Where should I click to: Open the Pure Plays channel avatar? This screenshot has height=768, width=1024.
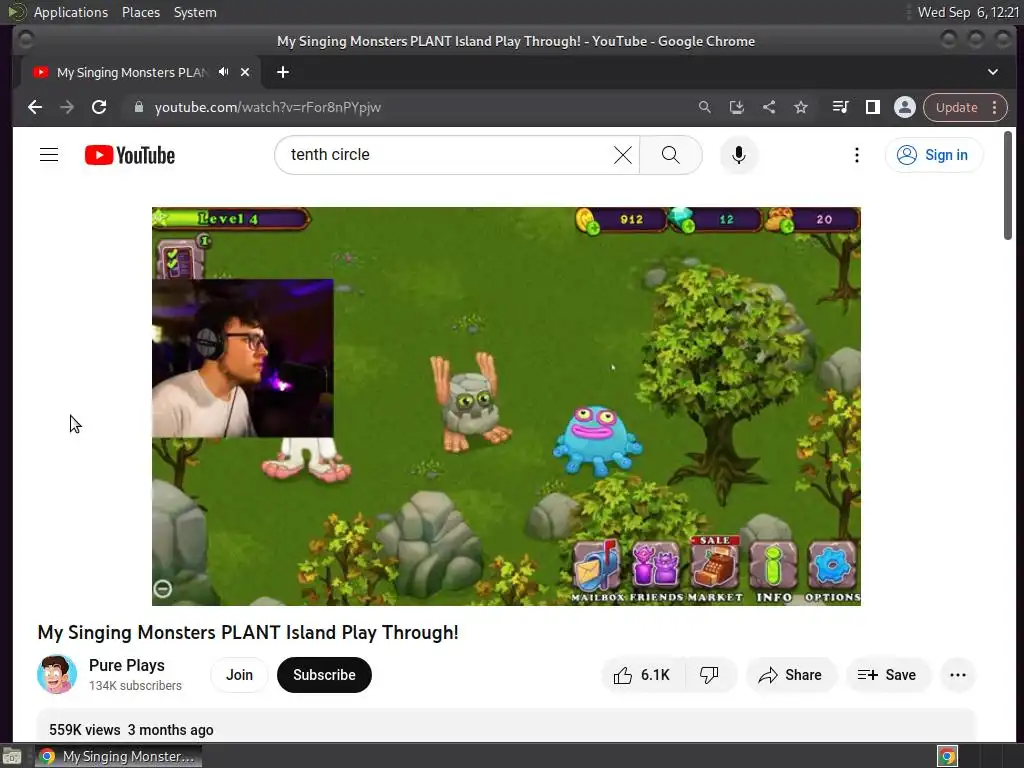pyautogui.click(x=57, y=675)
